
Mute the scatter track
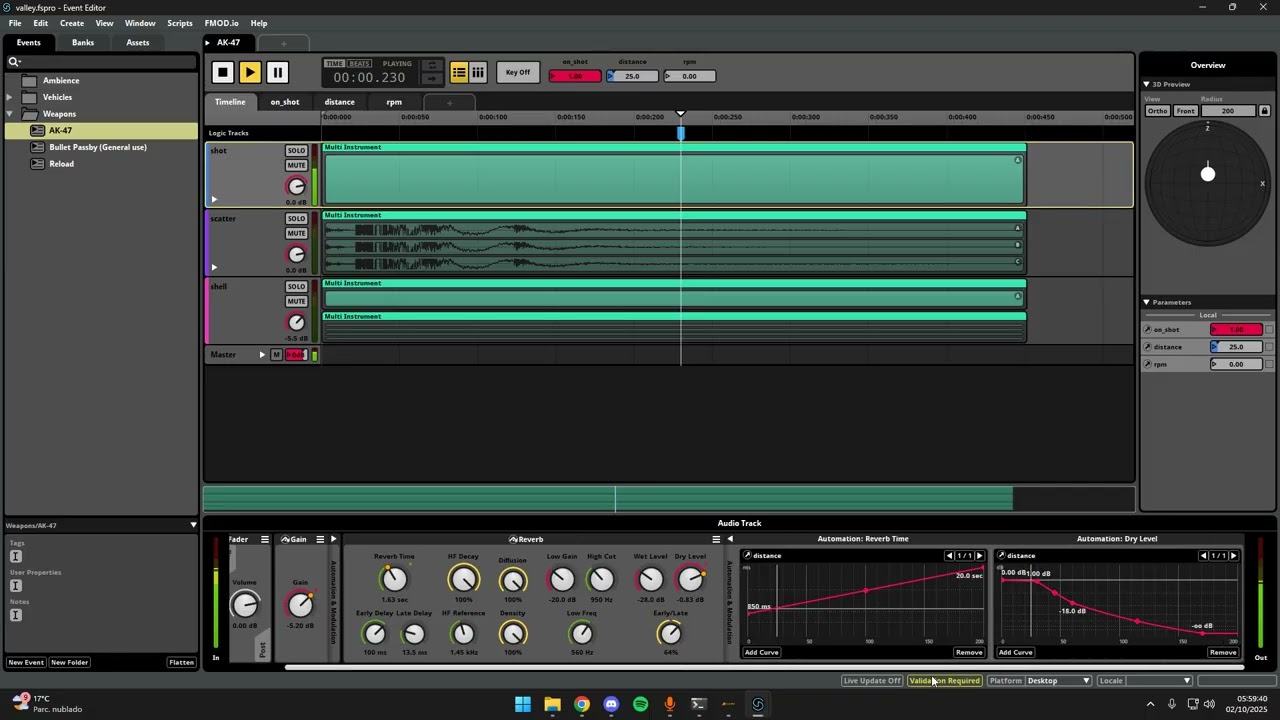[296, 234]
